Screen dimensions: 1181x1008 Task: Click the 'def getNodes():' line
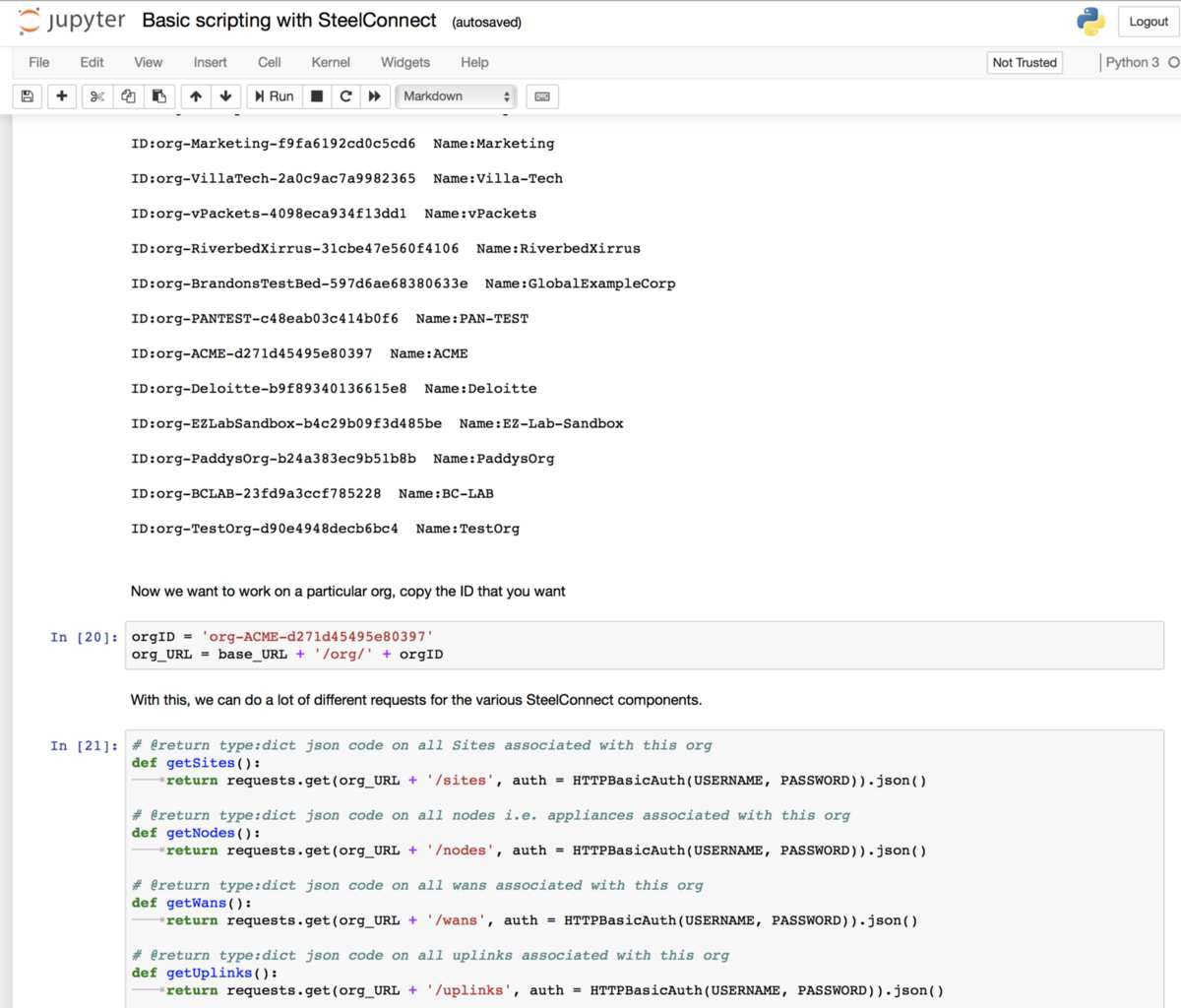pyautogui.click(x=196, y=833)
